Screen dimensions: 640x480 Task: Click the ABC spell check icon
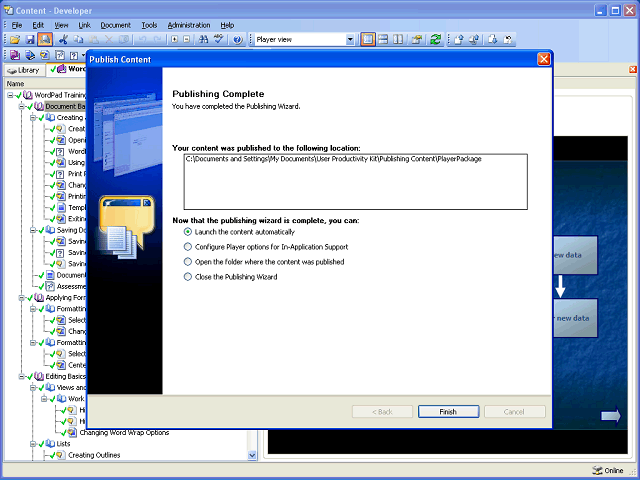(x=219, y=40)
